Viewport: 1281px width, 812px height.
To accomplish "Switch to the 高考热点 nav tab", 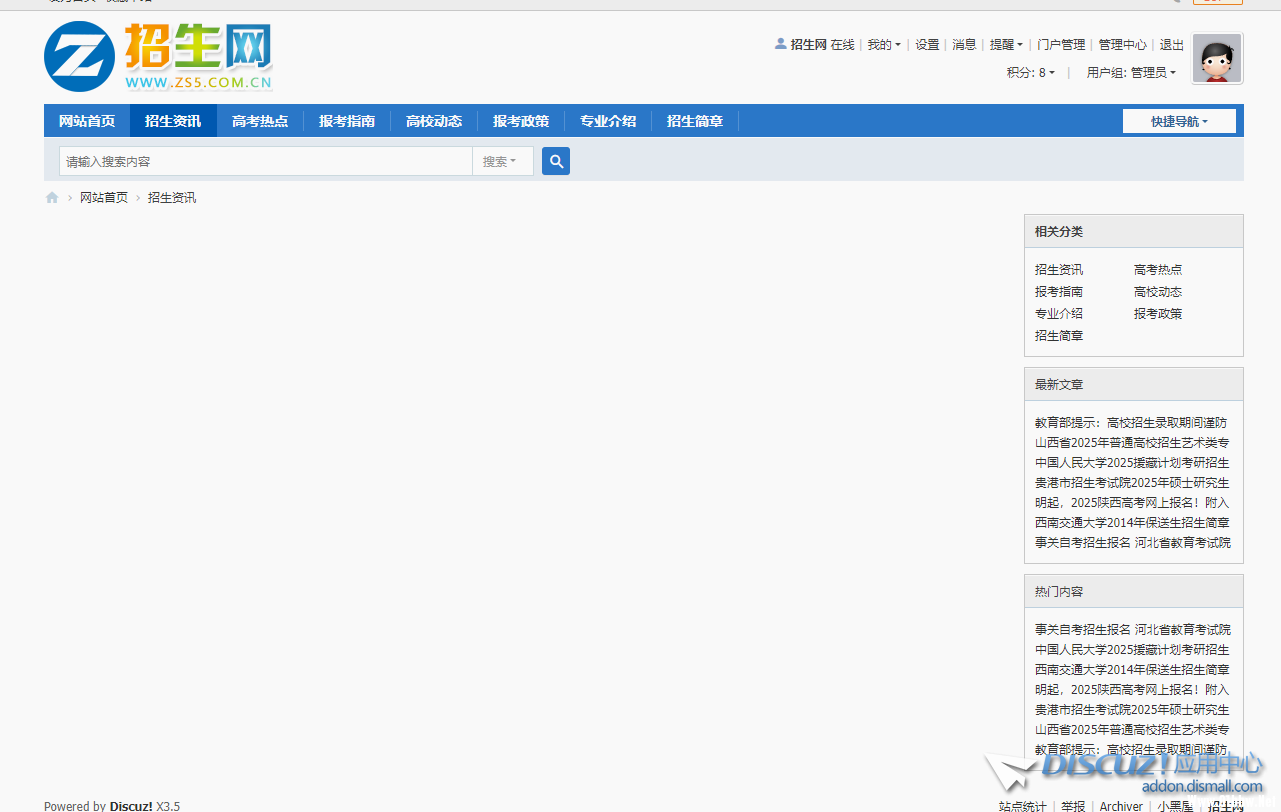I will tap(260, 121).
